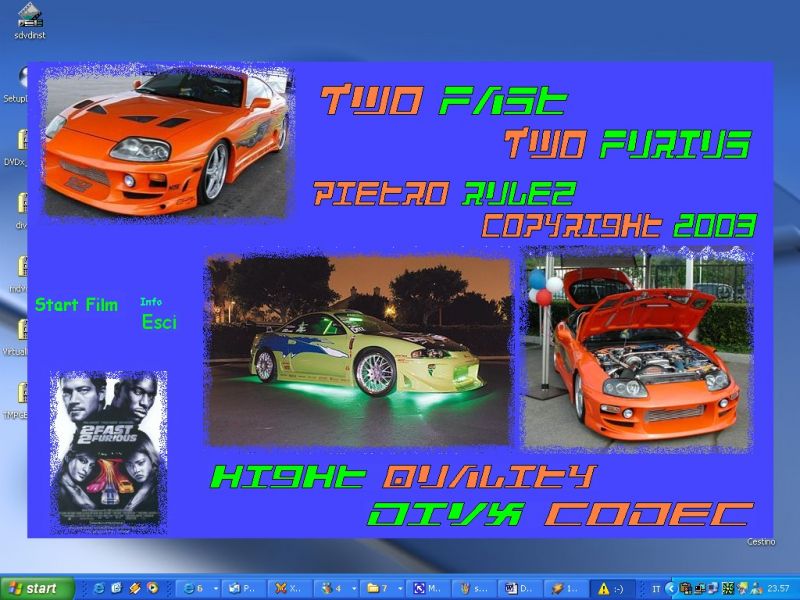The height and width of the screenshot is (600, 800).
Task: Click the third Quick Launch orange icon
Action: (x=135, y=588)
